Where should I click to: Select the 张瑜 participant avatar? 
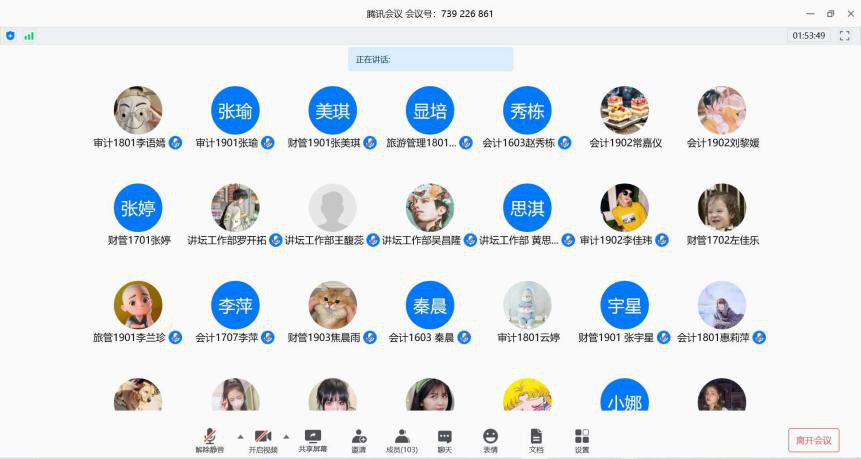click(x=235, y=110)
